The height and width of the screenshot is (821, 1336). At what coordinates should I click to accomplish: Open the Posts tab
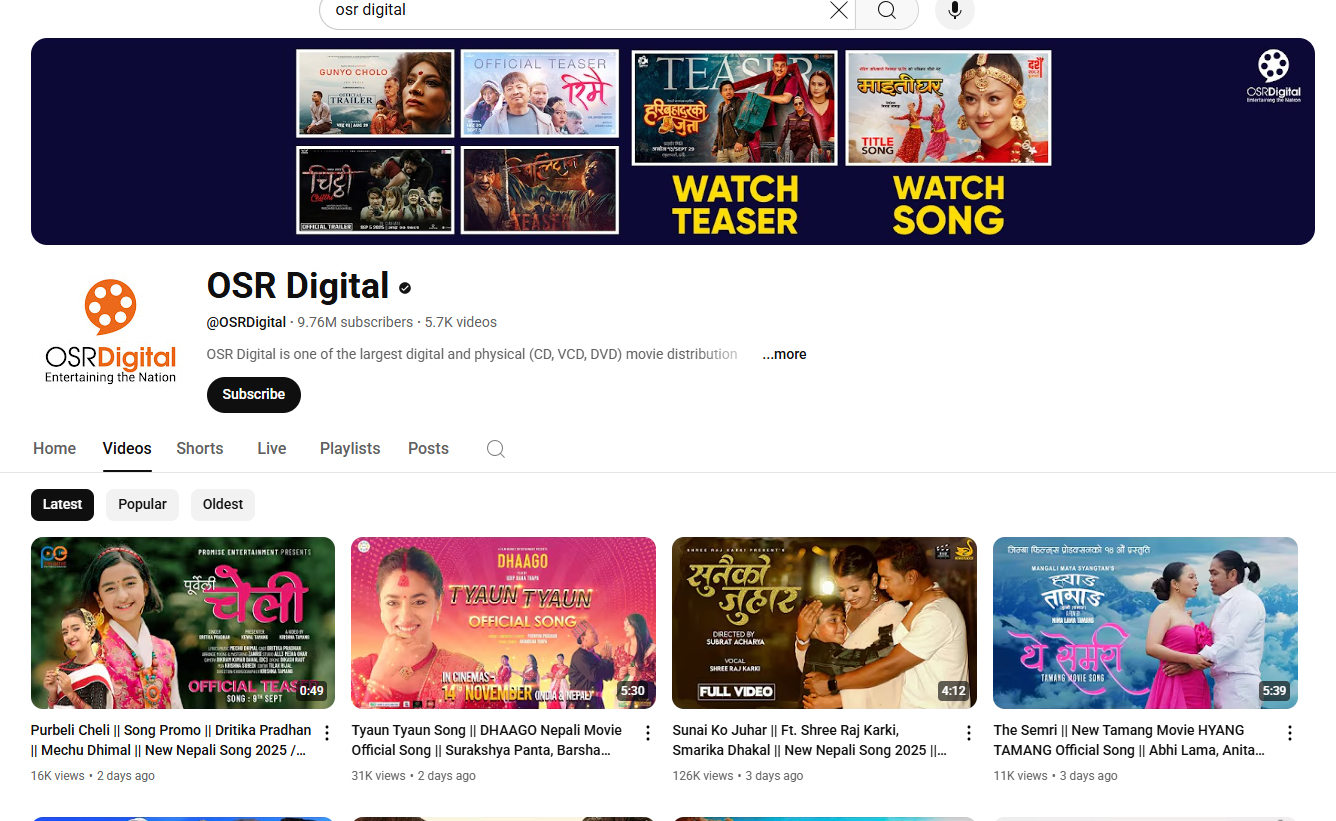coord(428,449)
